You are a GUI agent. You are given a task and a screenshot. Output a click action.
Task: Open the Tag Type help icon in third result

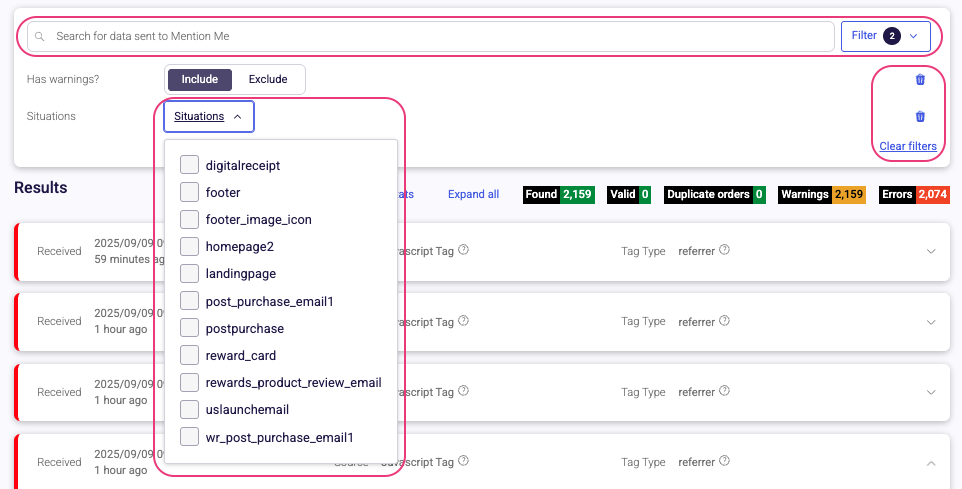pyautogui.click(x=725, y=392)
